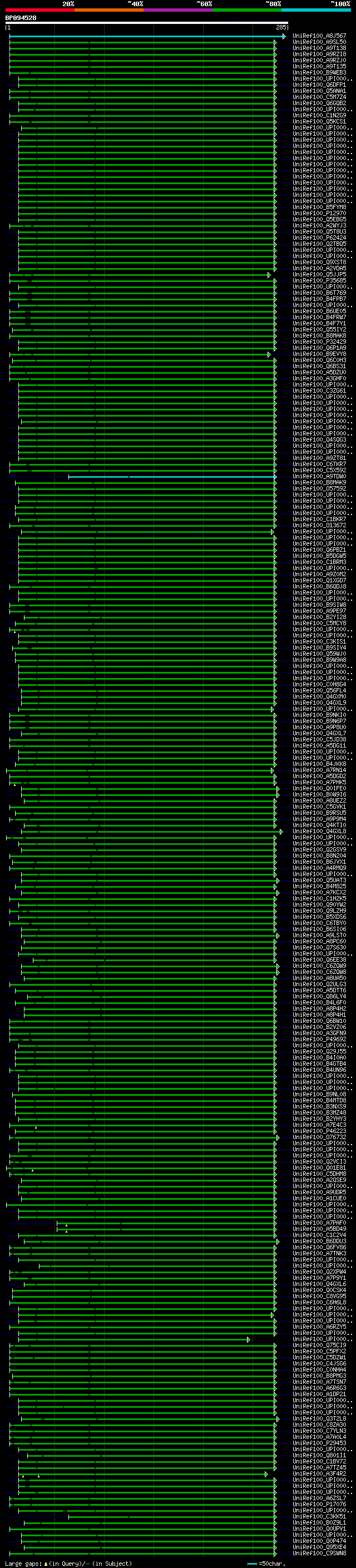Image resolution: width=356 pixels, height=1568 pixels.
Task: Select hit UniRef100_A2WYJ3
Action: (x=319, y=226)
